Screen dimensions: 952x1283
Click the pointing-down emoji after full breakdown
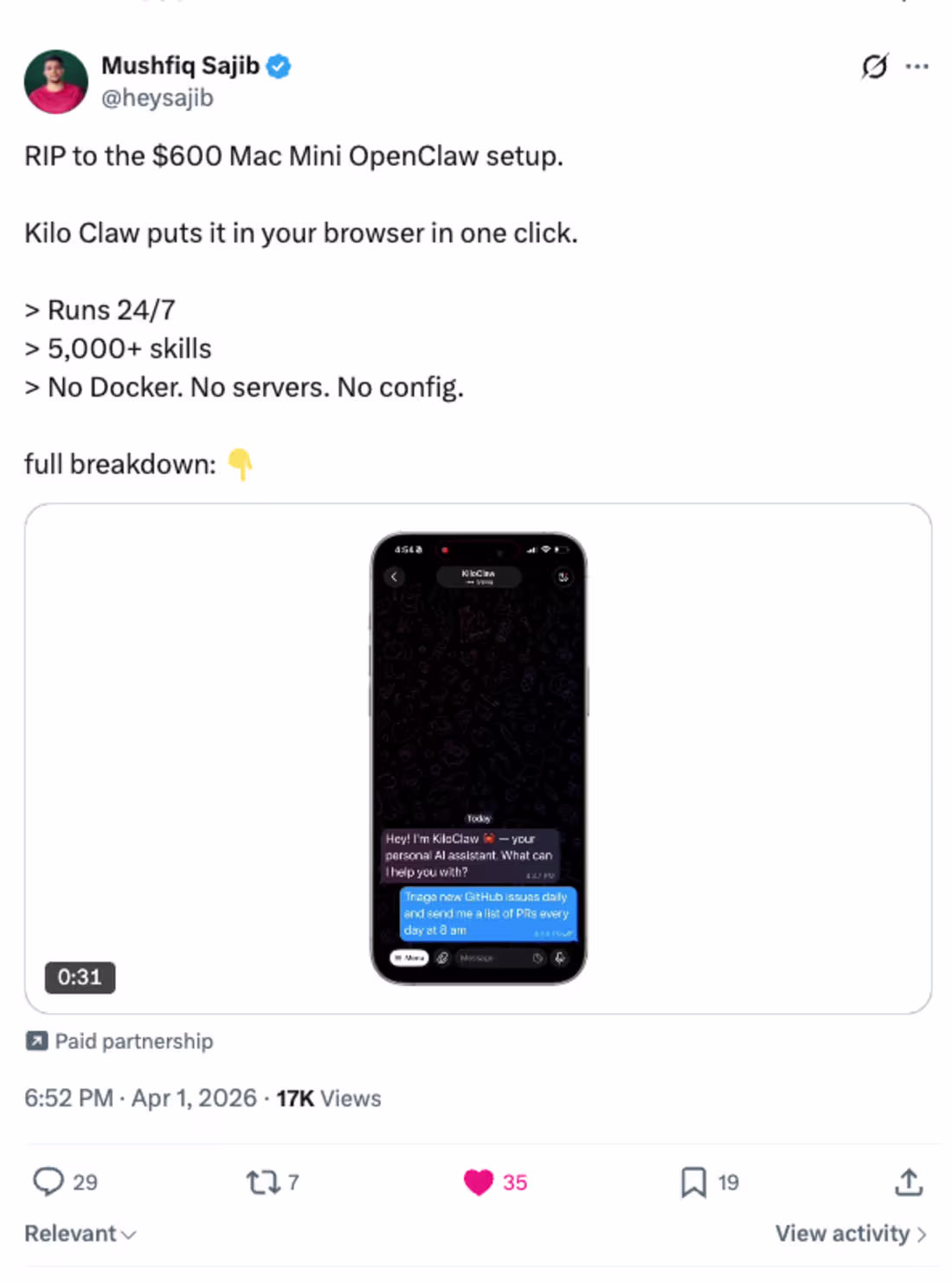240,464
